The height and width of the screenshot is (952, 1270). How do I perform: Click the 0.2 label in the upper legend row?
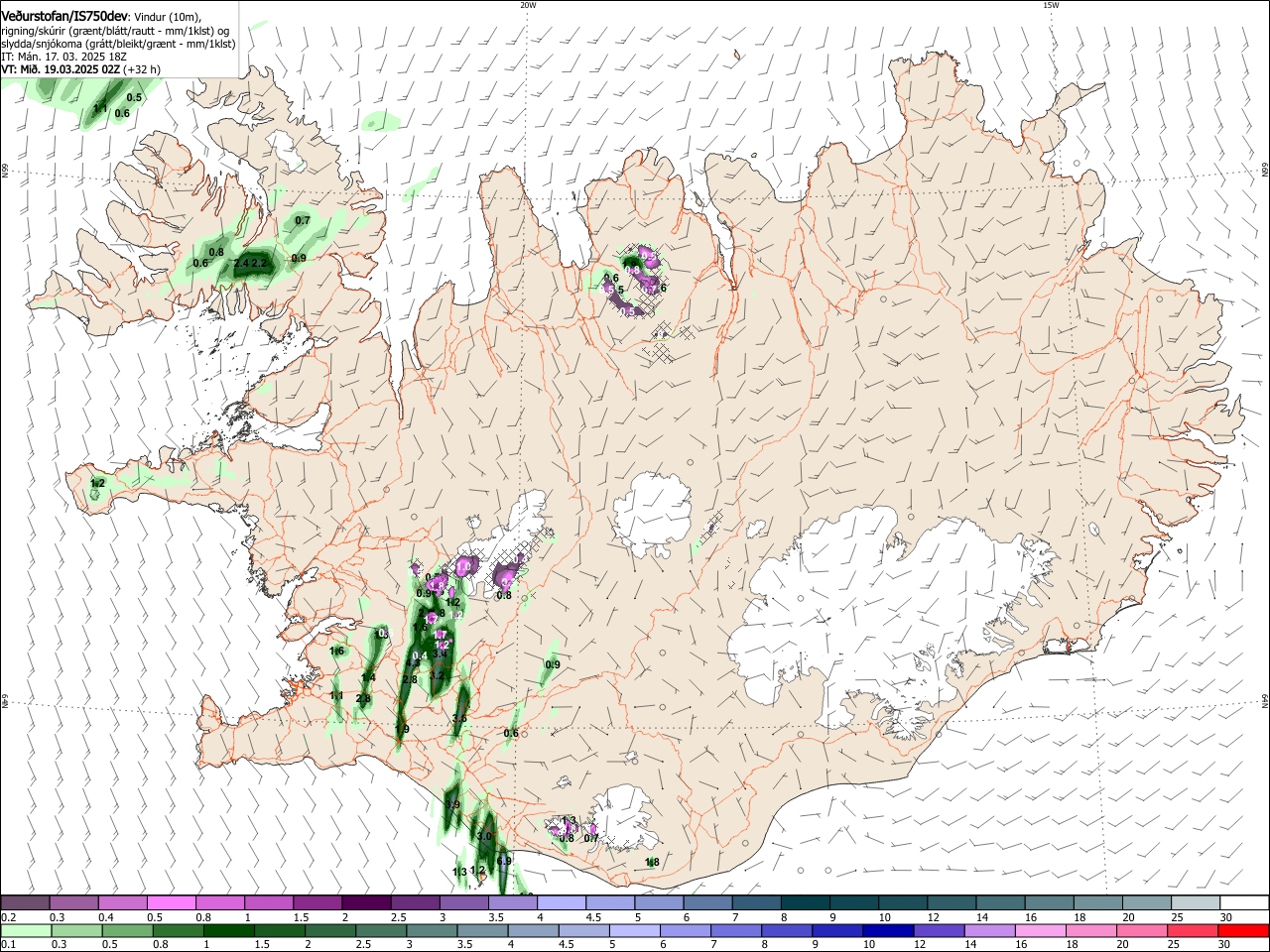[9, 917]
